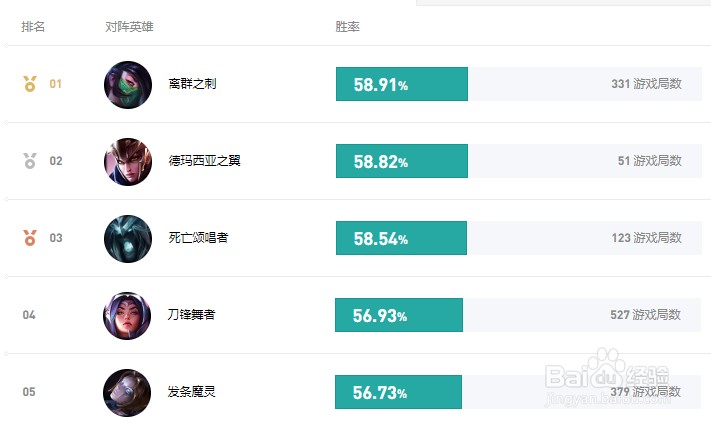Viewport: 711px width, 424px height.
Task: Click the silver medal icon for rank 02
Action: tap(30, 161)
